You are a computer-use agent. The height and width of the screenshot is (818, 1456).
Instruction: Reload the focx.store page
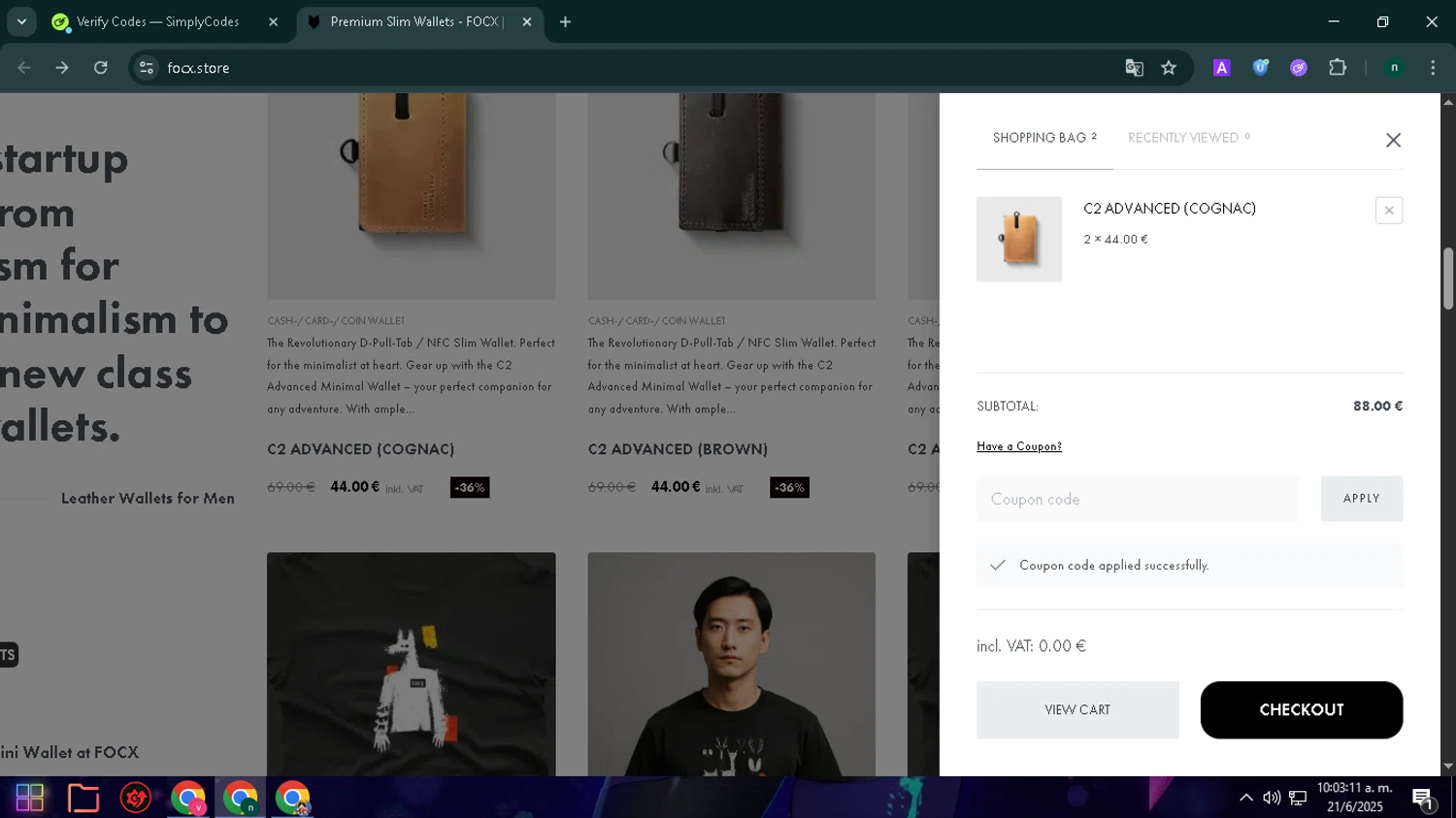101,68
